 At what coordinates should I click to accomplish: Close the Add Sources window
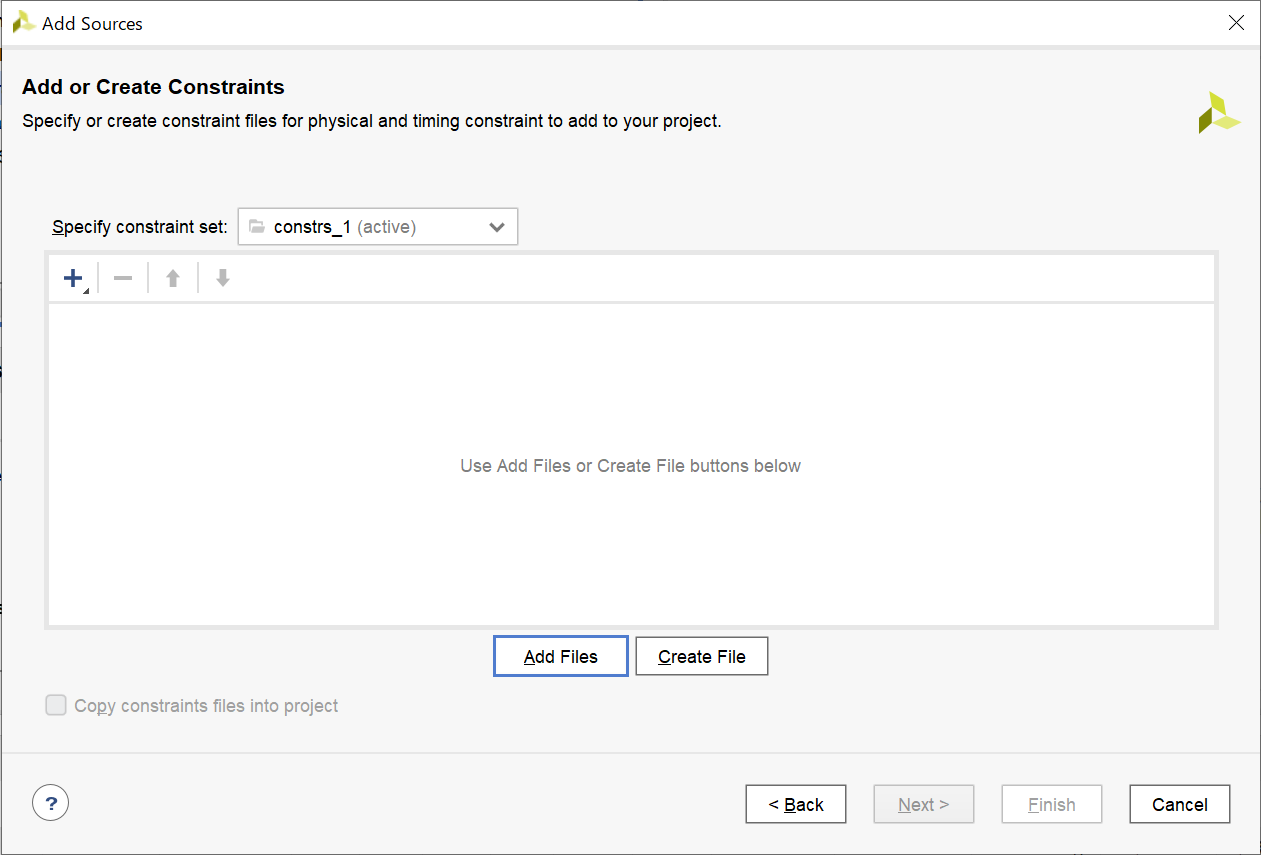[1236, 23]
